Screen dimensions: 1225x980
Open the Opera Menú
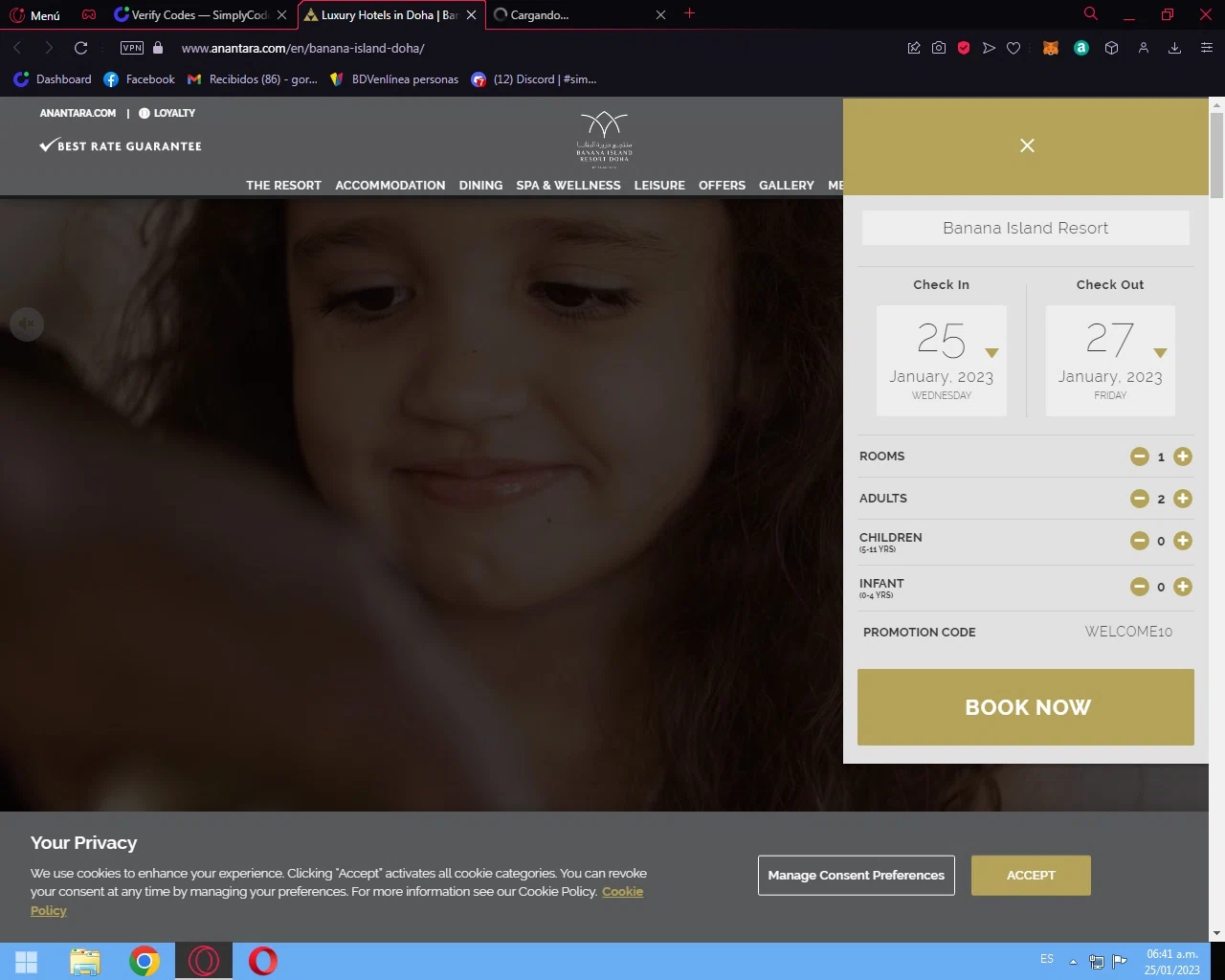34,15
